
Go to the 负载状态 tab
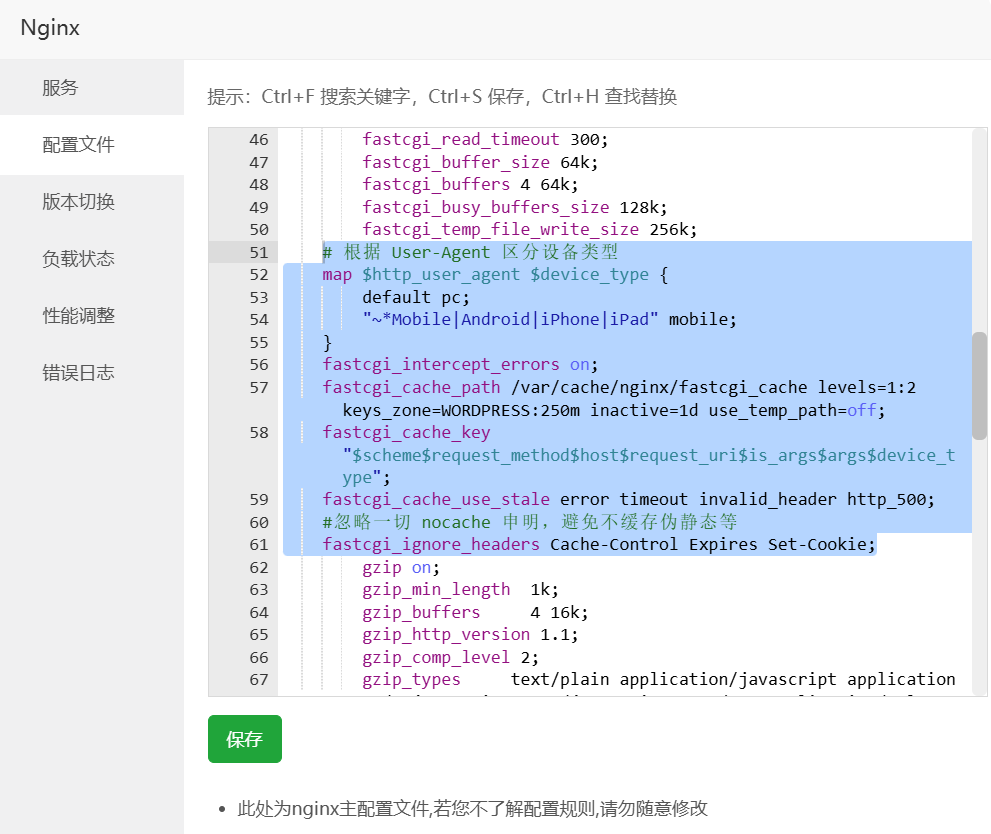coord(78,259)
